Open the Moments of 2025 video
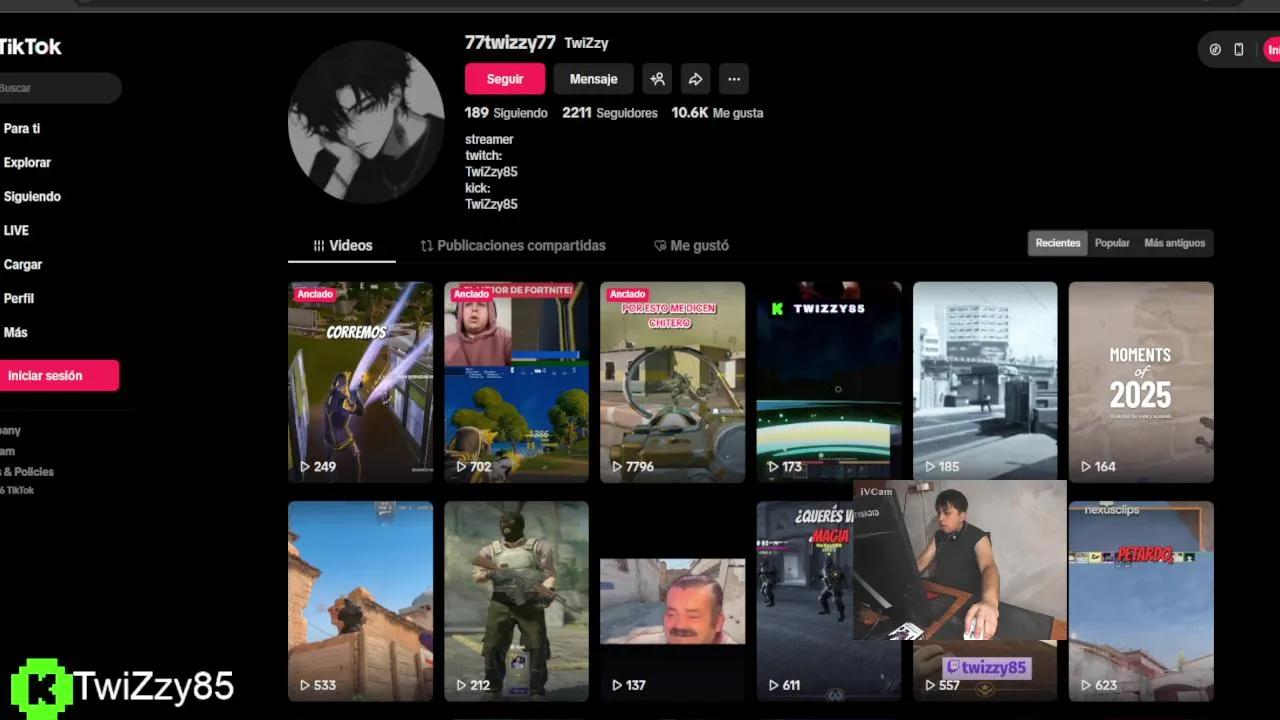The image size is (1280, 720). click(x=1141, y=382)
